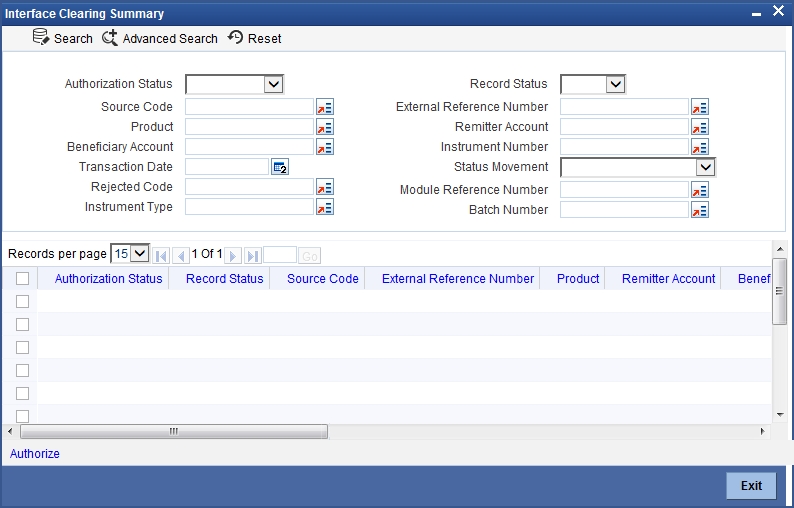The height and width of the screenshot is (508, 794).
Task: Tick the fourth result row checkbox
Action: click(x=22, y=370)
